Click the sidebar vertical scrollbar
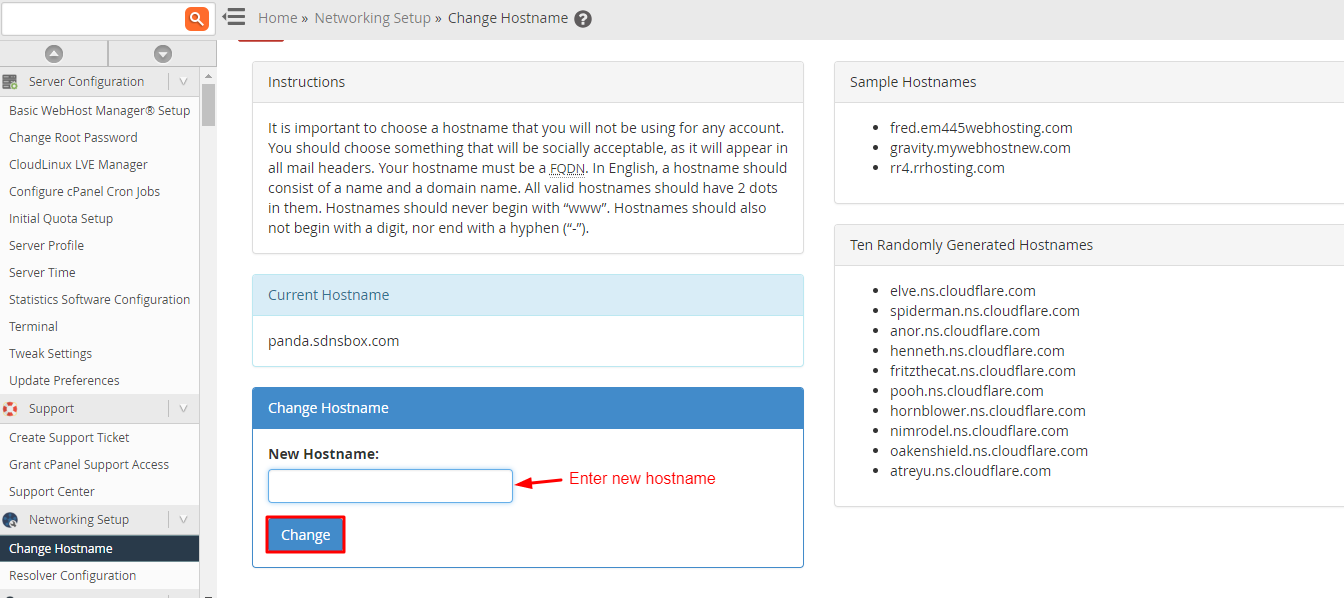The image size is (1344, 598). pyautogui.click(x=208, y=105)
